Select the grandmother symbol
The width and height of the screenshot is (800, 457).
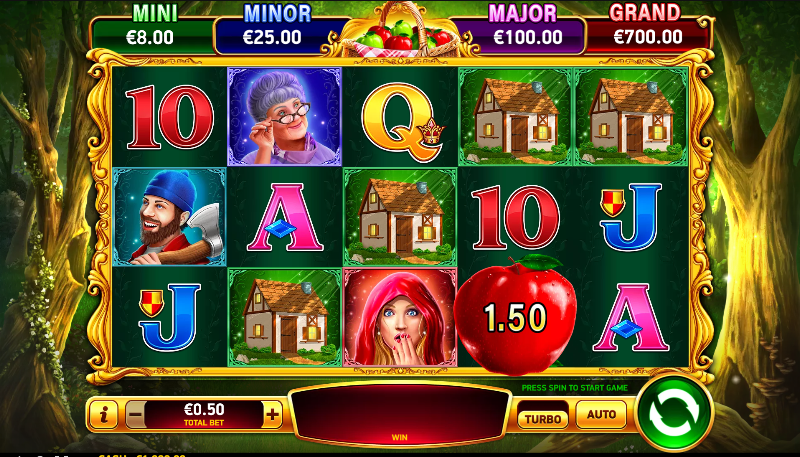click(x=284, y=117)
